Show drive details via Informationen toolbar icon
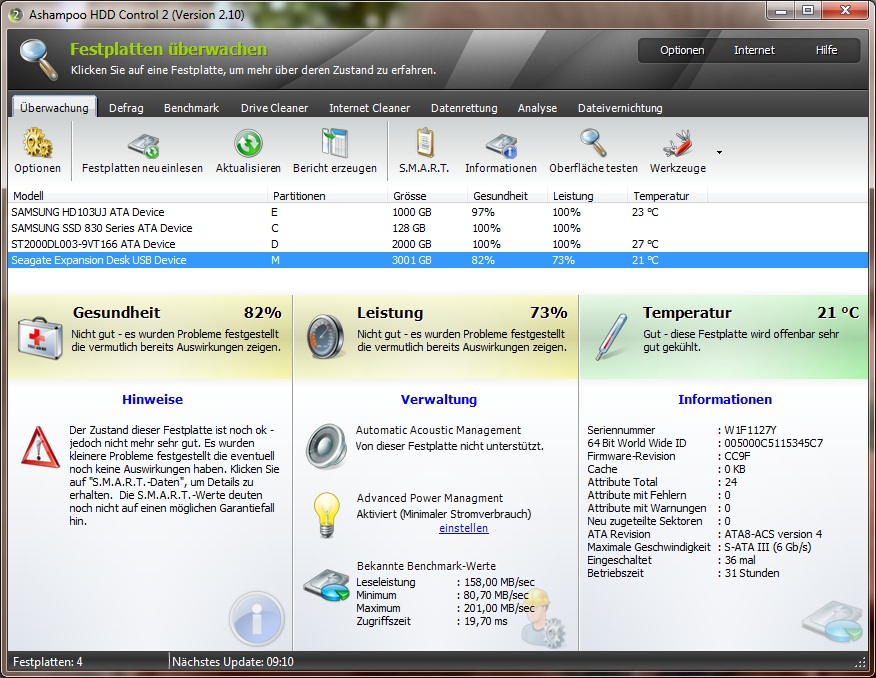The height and width of the screenshot is (678, 876). click(501, 145)
